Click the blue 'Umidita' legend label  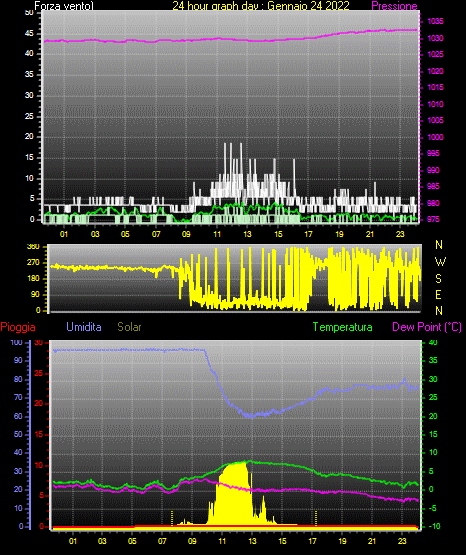pos(84,327)
